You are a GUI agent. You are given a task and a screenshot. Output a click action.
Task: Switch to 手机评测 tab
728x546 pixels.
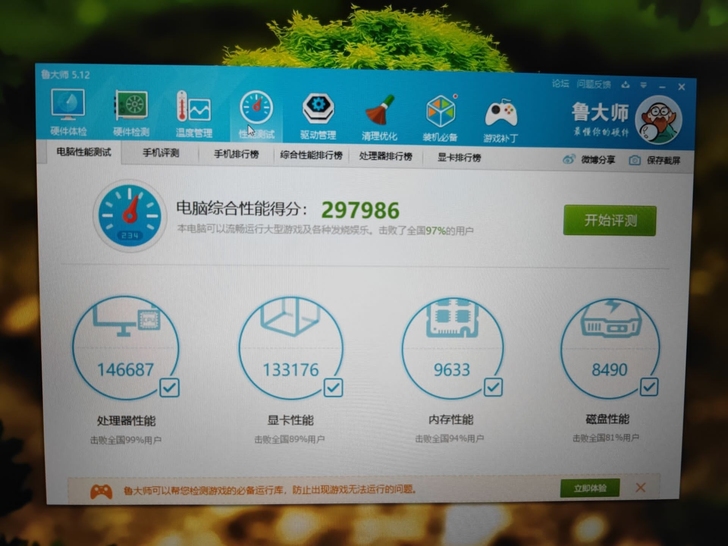(161, 153)
